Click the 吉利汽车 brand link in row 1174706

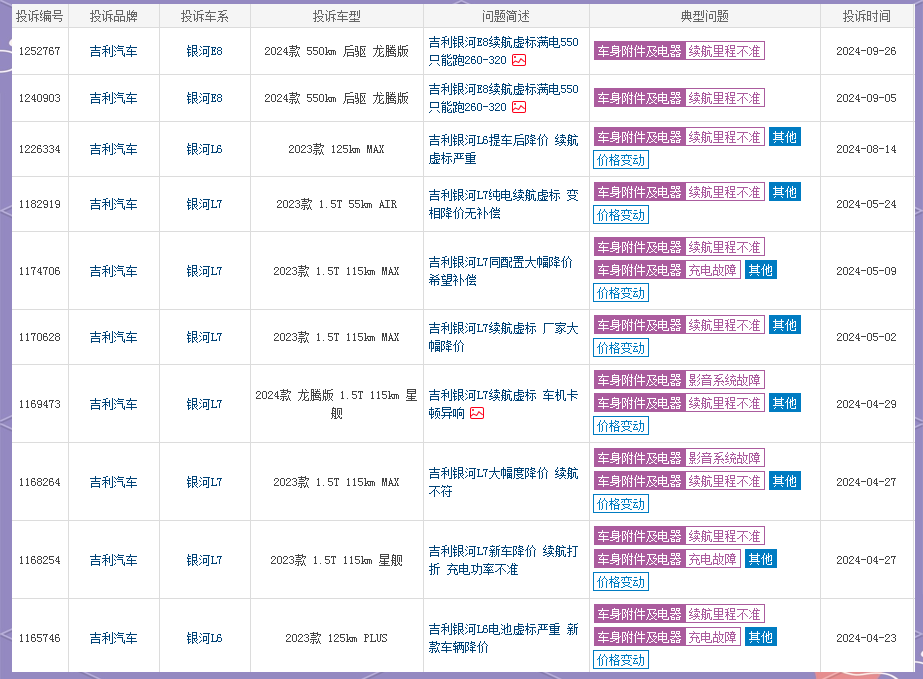click(114, 271)
